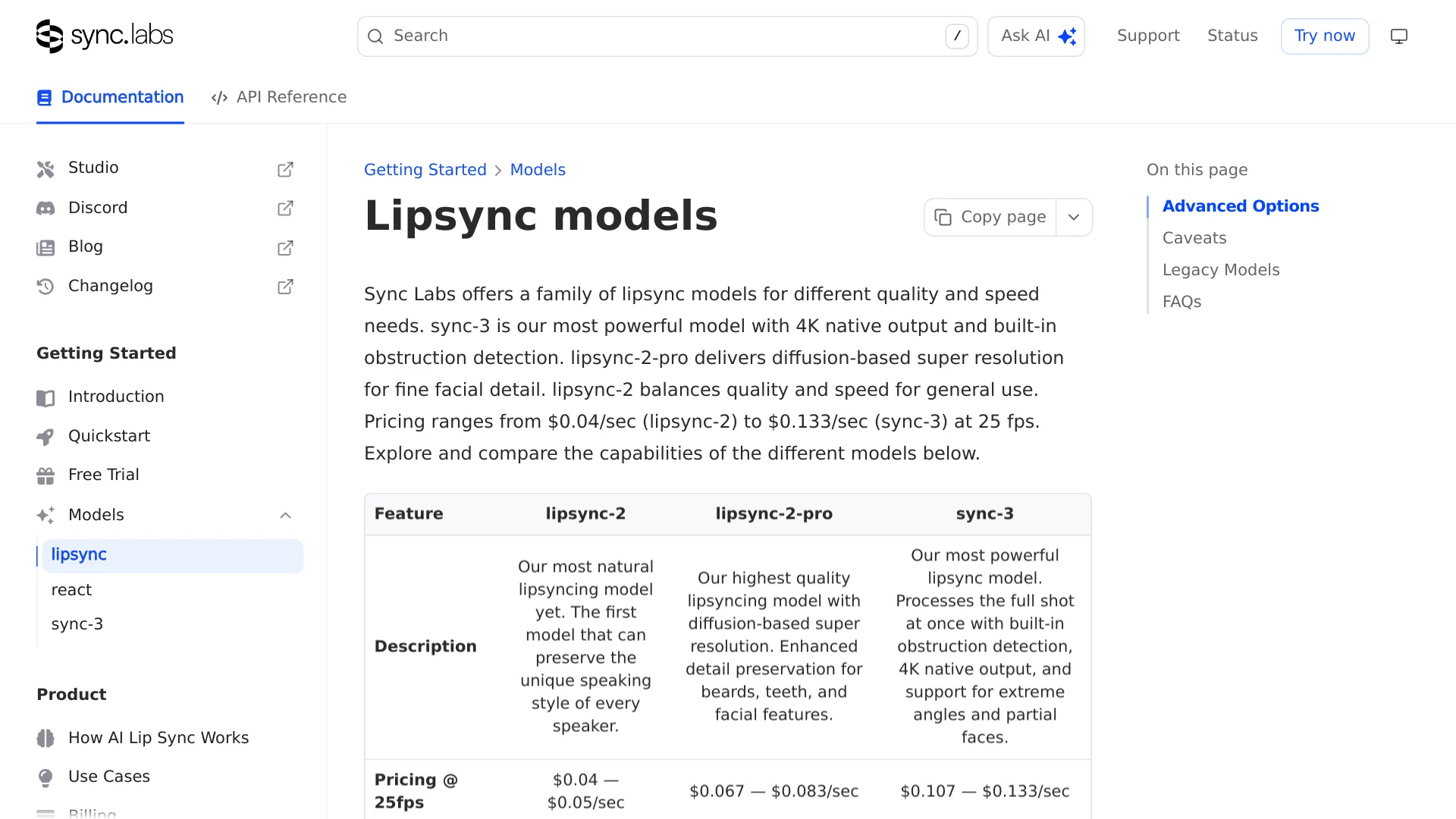Jump to Legacy Models section
This screenshot has width=1456, height=819.
tap(1221, 270)
